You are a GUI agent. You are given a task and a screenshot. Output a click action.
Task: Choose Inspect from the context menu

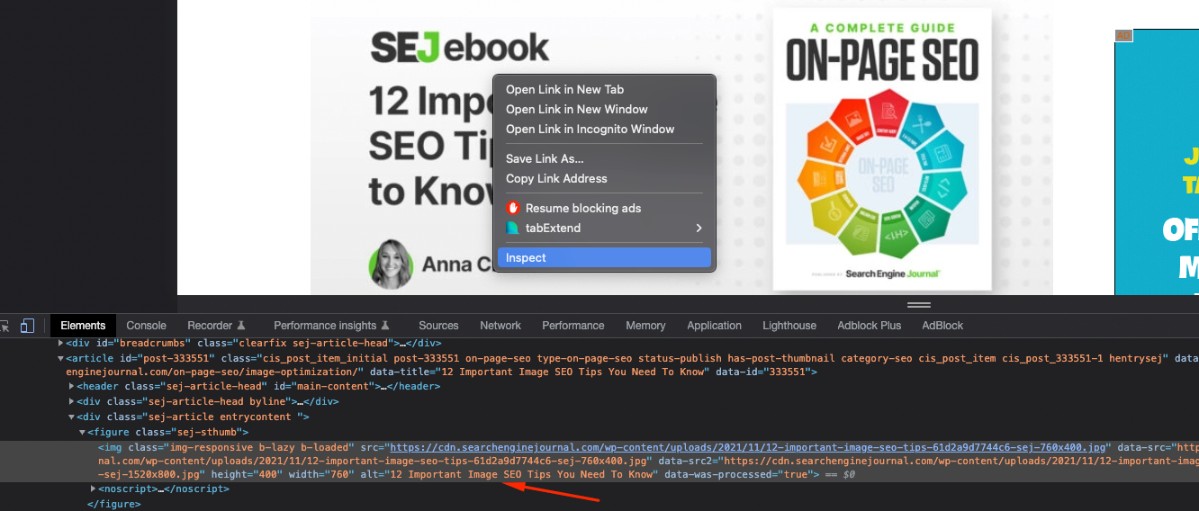(x=526, y=258)
